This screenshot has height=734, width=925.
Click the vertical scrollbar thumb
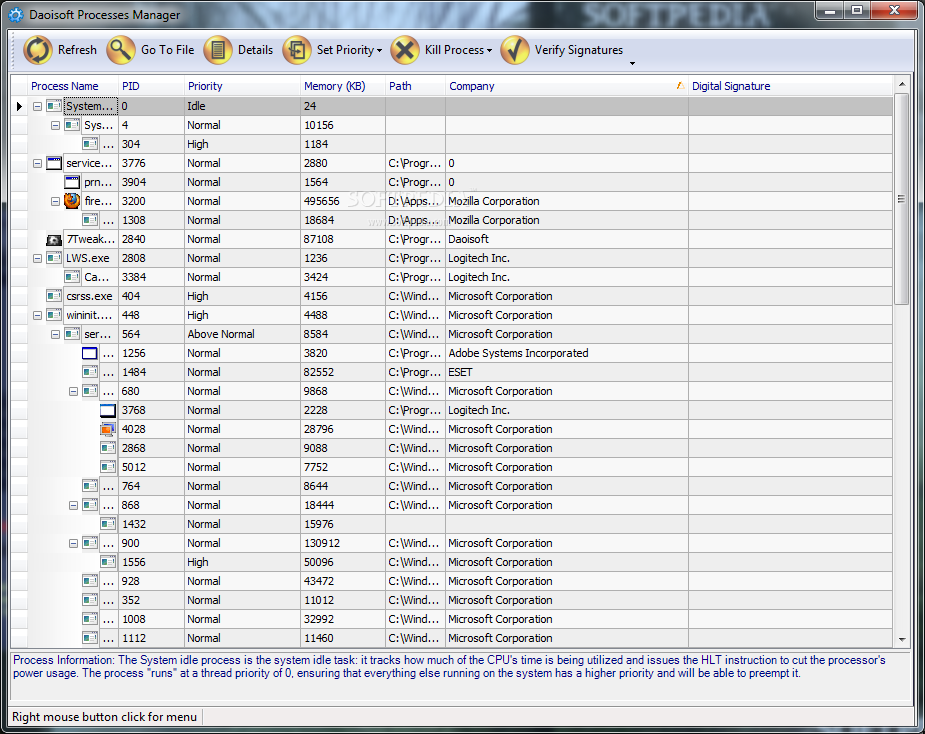pos(902,199)
